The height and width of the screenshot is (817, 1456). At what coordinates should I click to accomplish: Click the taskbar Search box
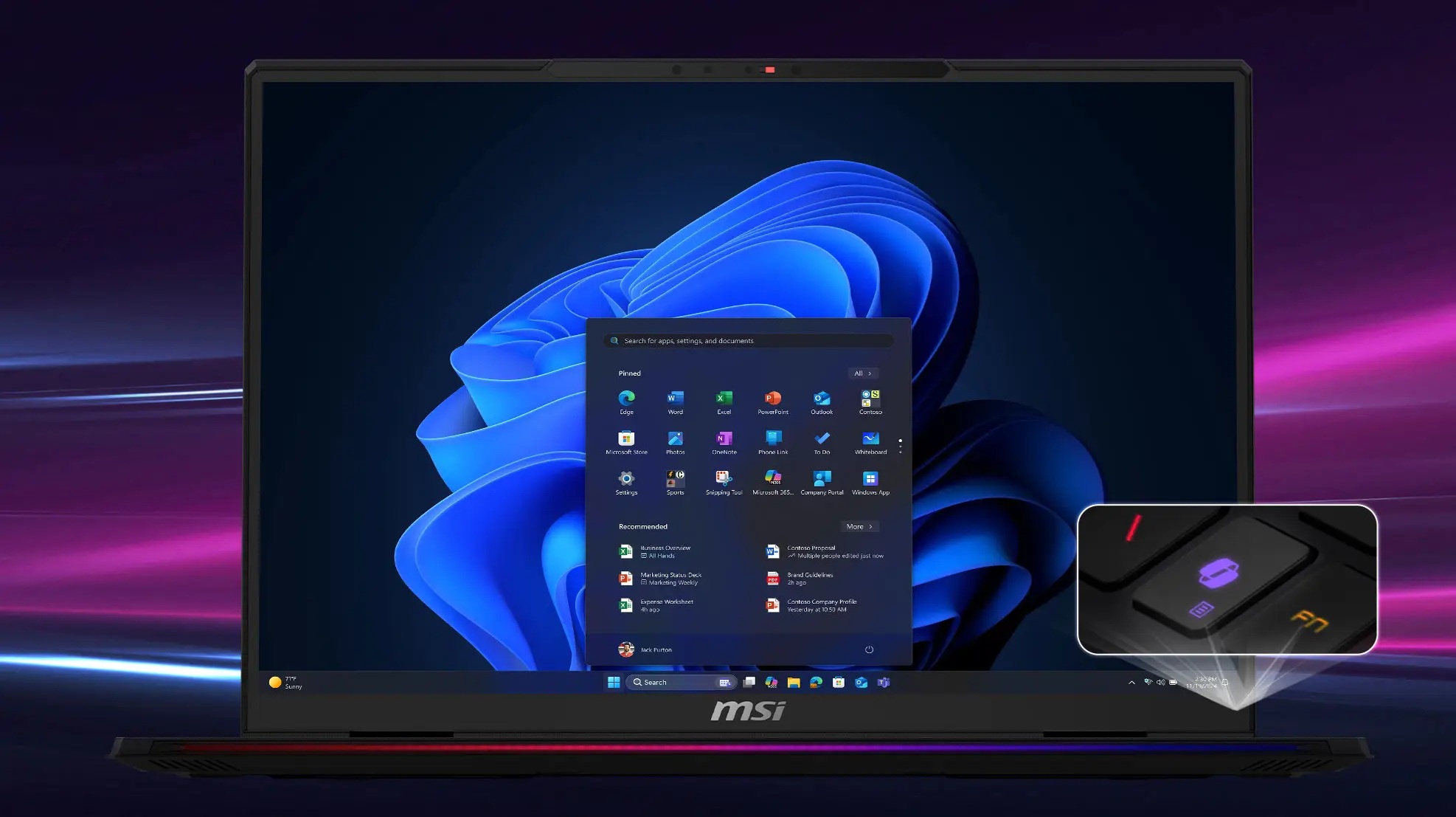click(x=682, y=683)
